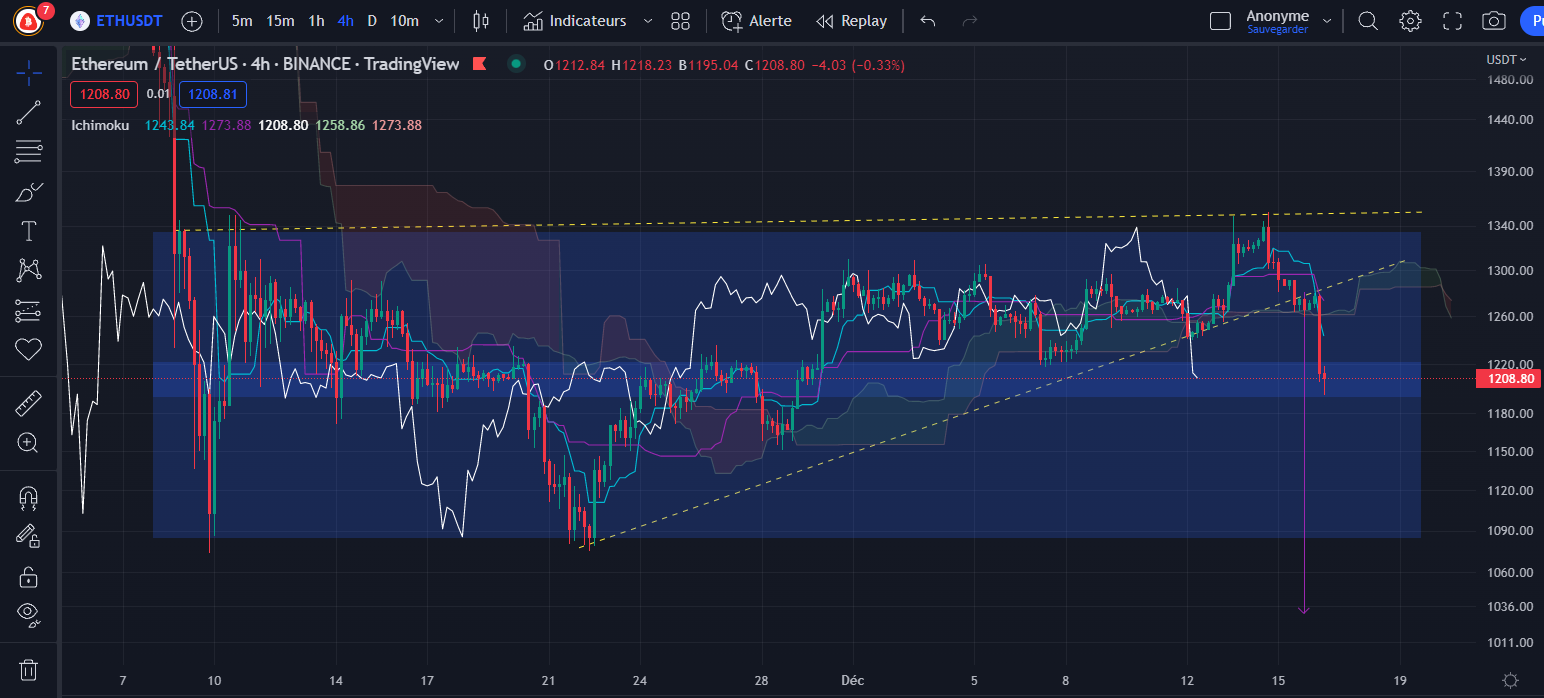The height and width of the screenshot is (698, 1544).
Task: Open the remove drawings trash icon
Action: coord(28,669)
